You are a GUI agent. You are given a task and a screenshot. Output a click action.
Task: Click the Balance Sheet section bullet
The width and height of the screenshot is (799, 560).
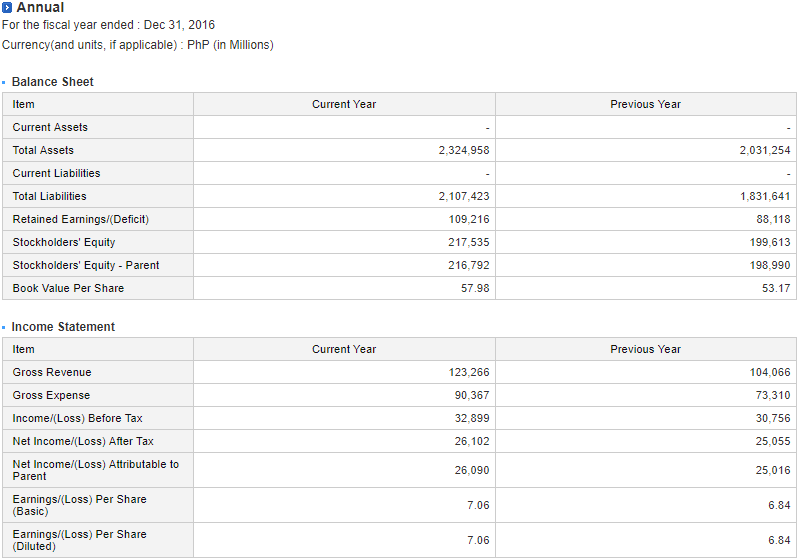tap(4, 82)
